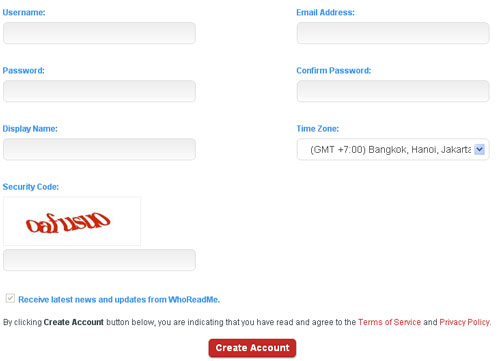Focus the Email Address text box
Image resolution: width=500 pixels, height=361 pixels.
[393, 33]
